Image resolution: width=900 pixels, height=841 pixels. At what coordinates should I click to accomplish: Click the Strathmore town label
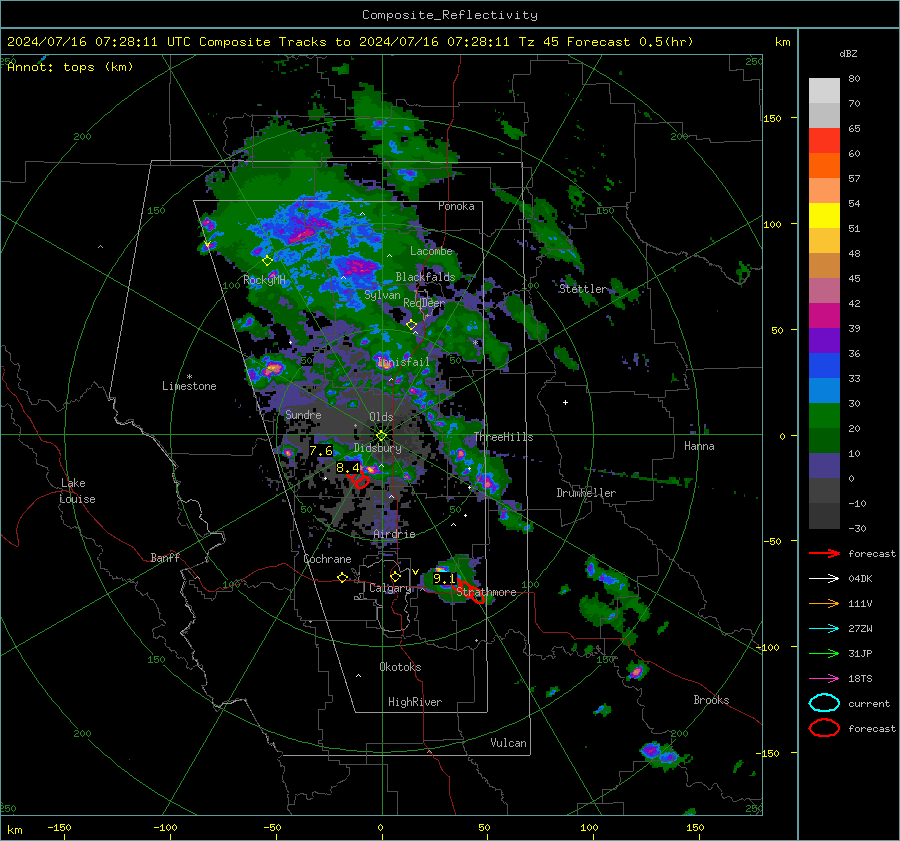tap(487, 592)
